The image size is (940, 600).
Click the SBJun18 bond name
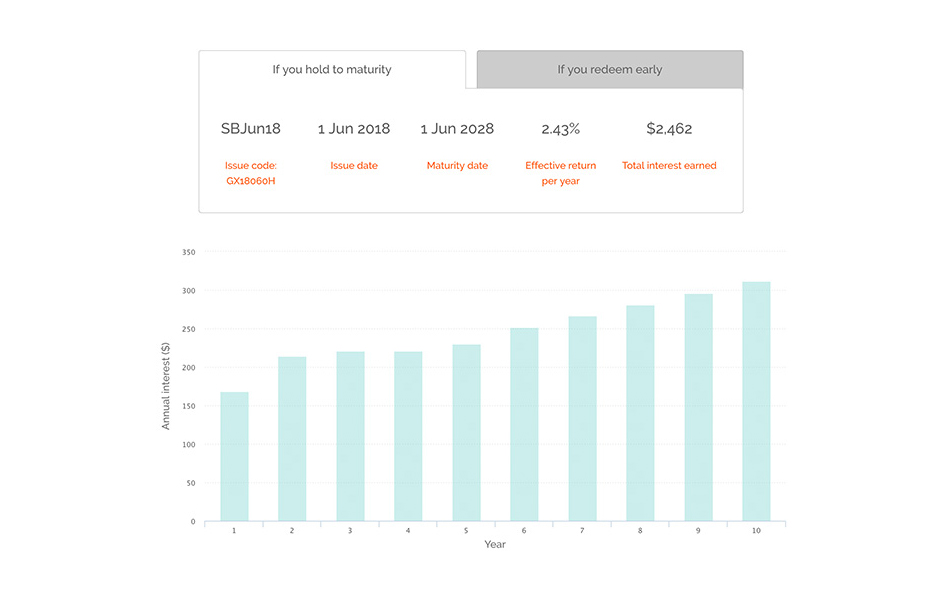[x=251, y=129]
